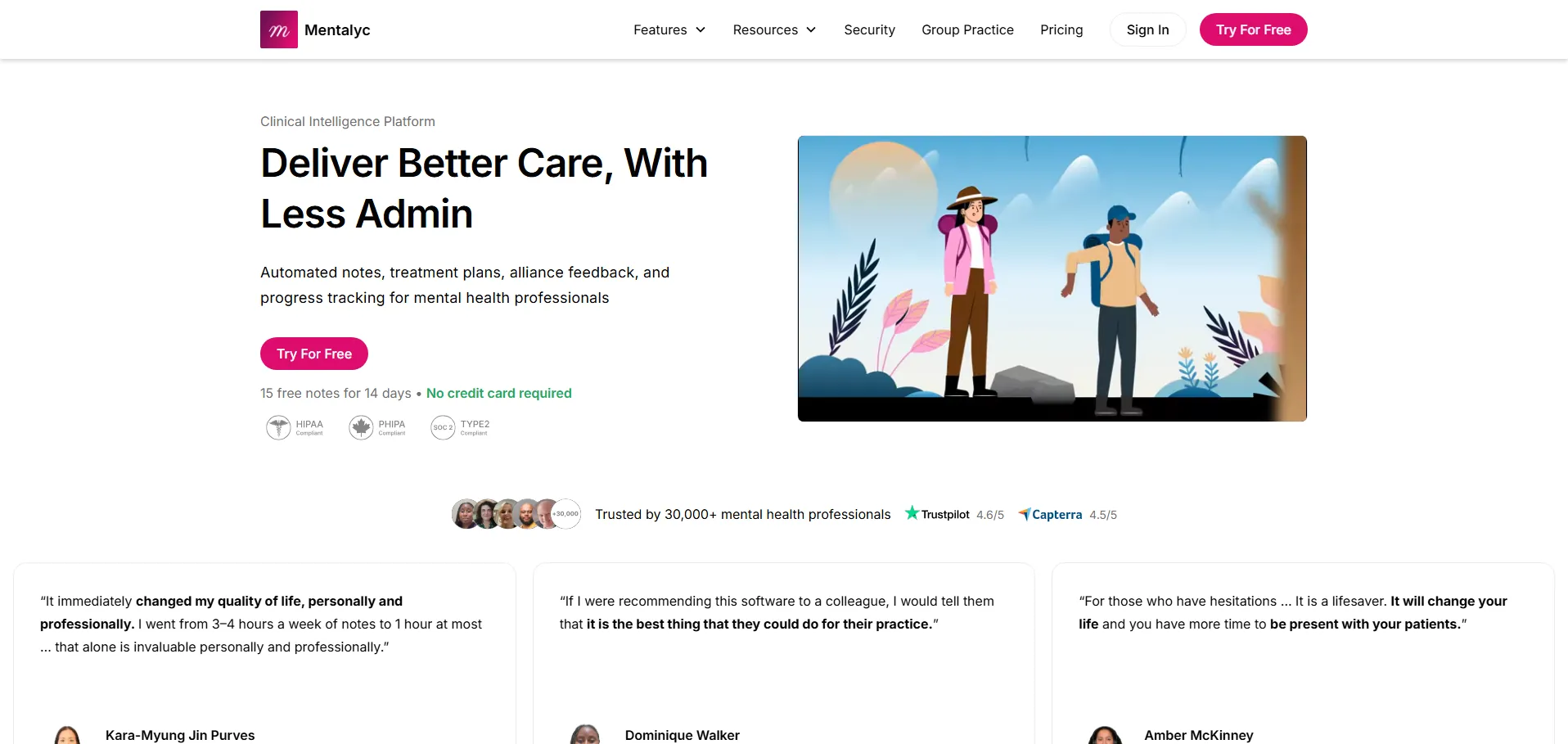The image size is (1568, 744).
Task: Click the Capterra arrow logo
Action: 1024,514
